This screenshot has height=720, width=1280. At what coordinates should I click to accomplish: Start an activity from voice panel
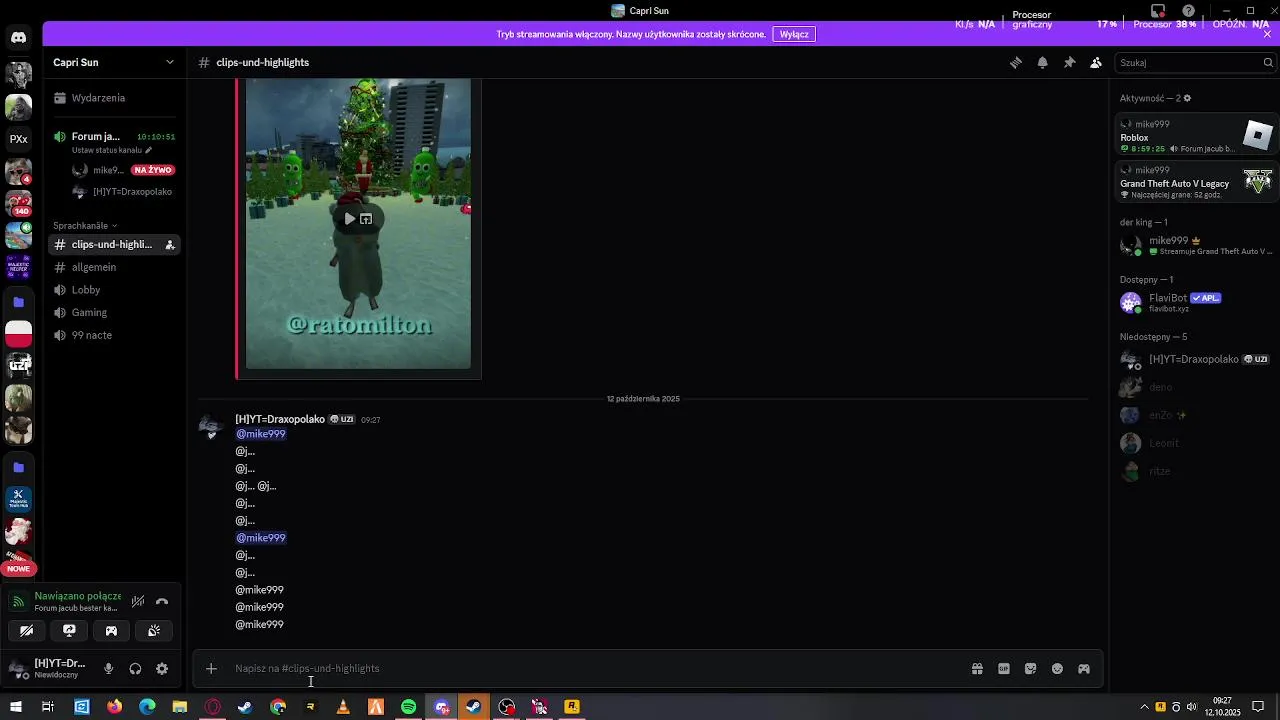tap(111, 631)
